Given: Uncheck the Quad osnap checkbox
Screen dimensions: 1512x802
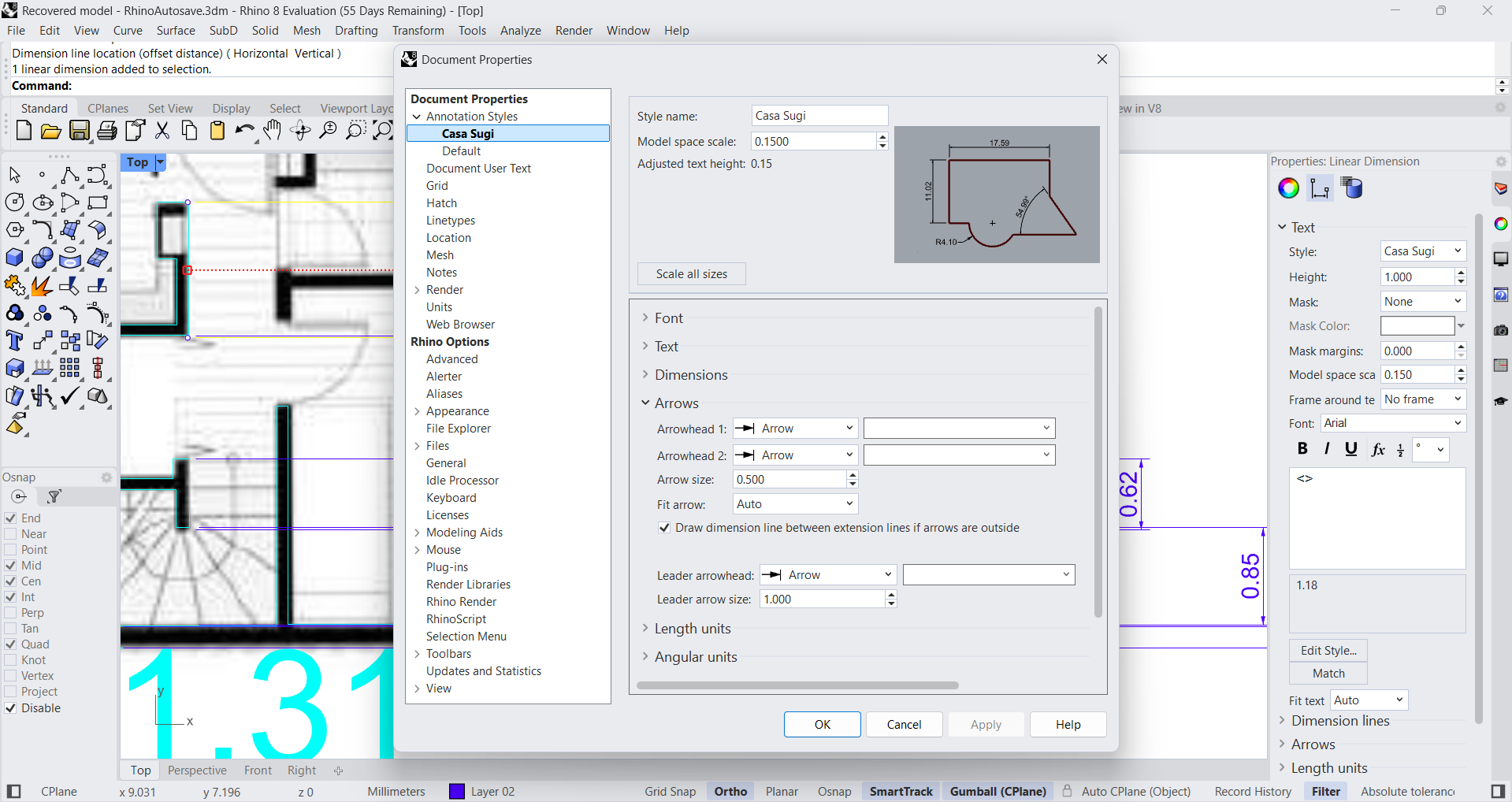Looking at the screenshot, I should pyautogui.click(x=11, y=644).
